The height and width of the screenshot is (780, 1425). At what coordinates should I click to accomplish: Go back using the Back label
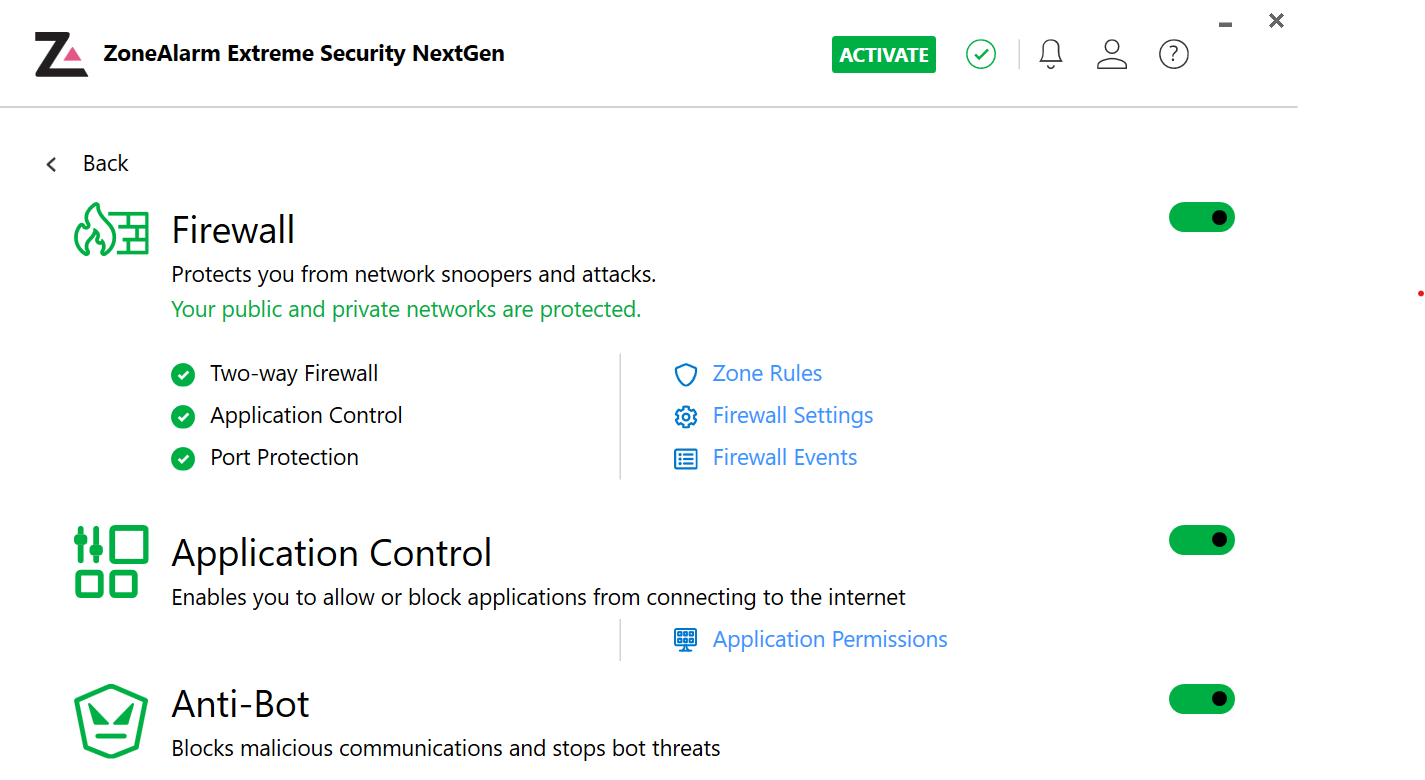(x=106, y=164)
